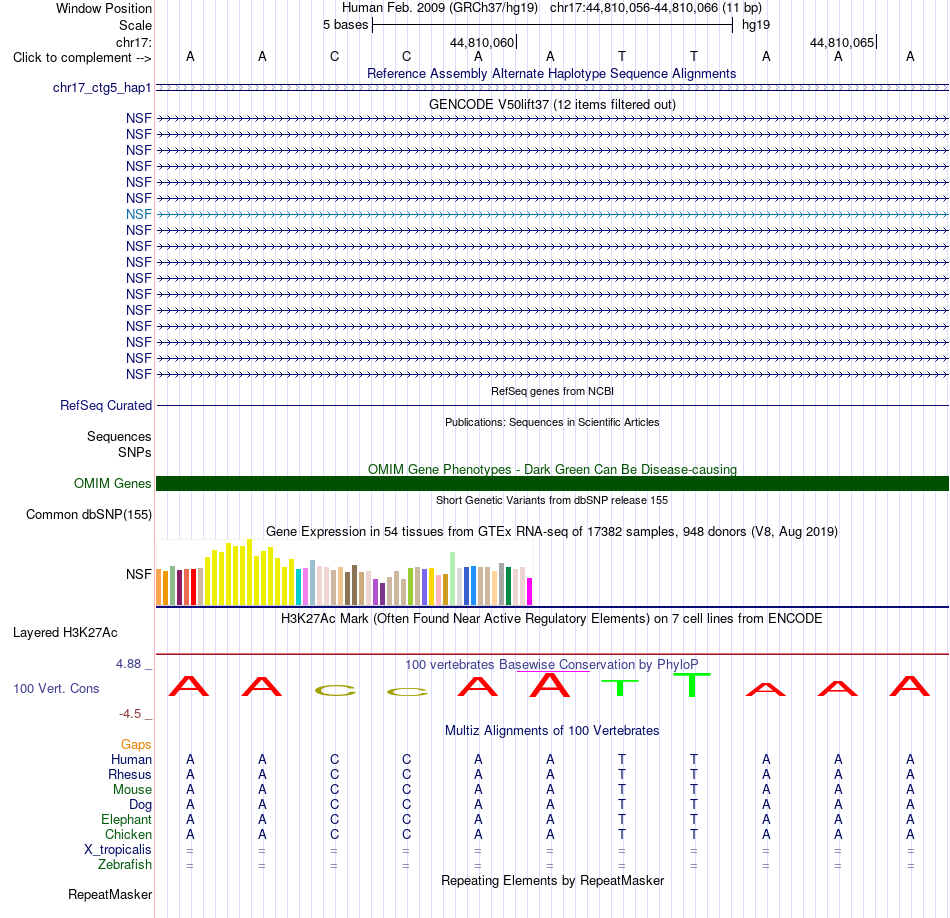Click 'RefSeq genes from NCBI' title

[552, 391]
